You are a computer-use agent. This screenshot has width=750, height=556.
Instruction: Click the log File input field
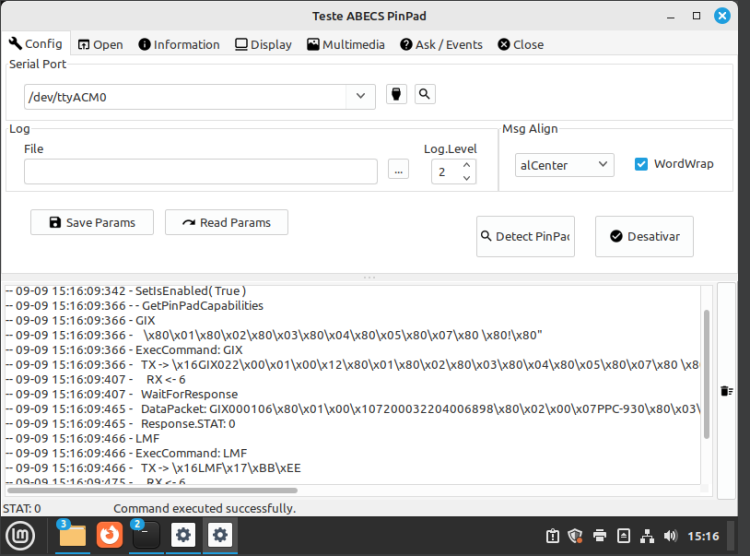point(201,171)
